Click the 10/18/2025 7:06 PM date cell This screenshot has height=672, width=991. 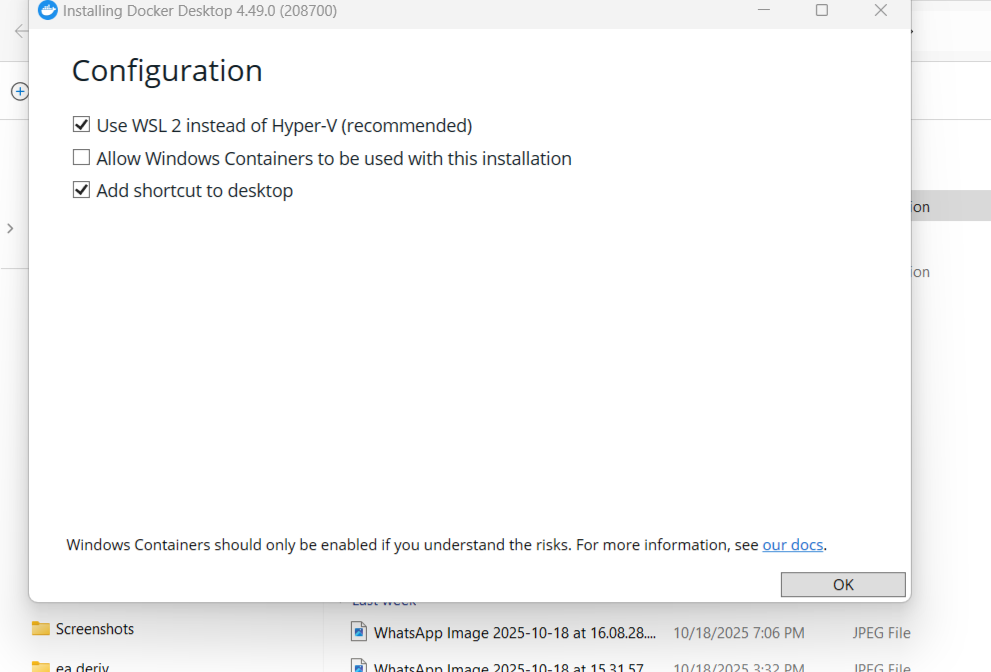(x=738, y=633)
